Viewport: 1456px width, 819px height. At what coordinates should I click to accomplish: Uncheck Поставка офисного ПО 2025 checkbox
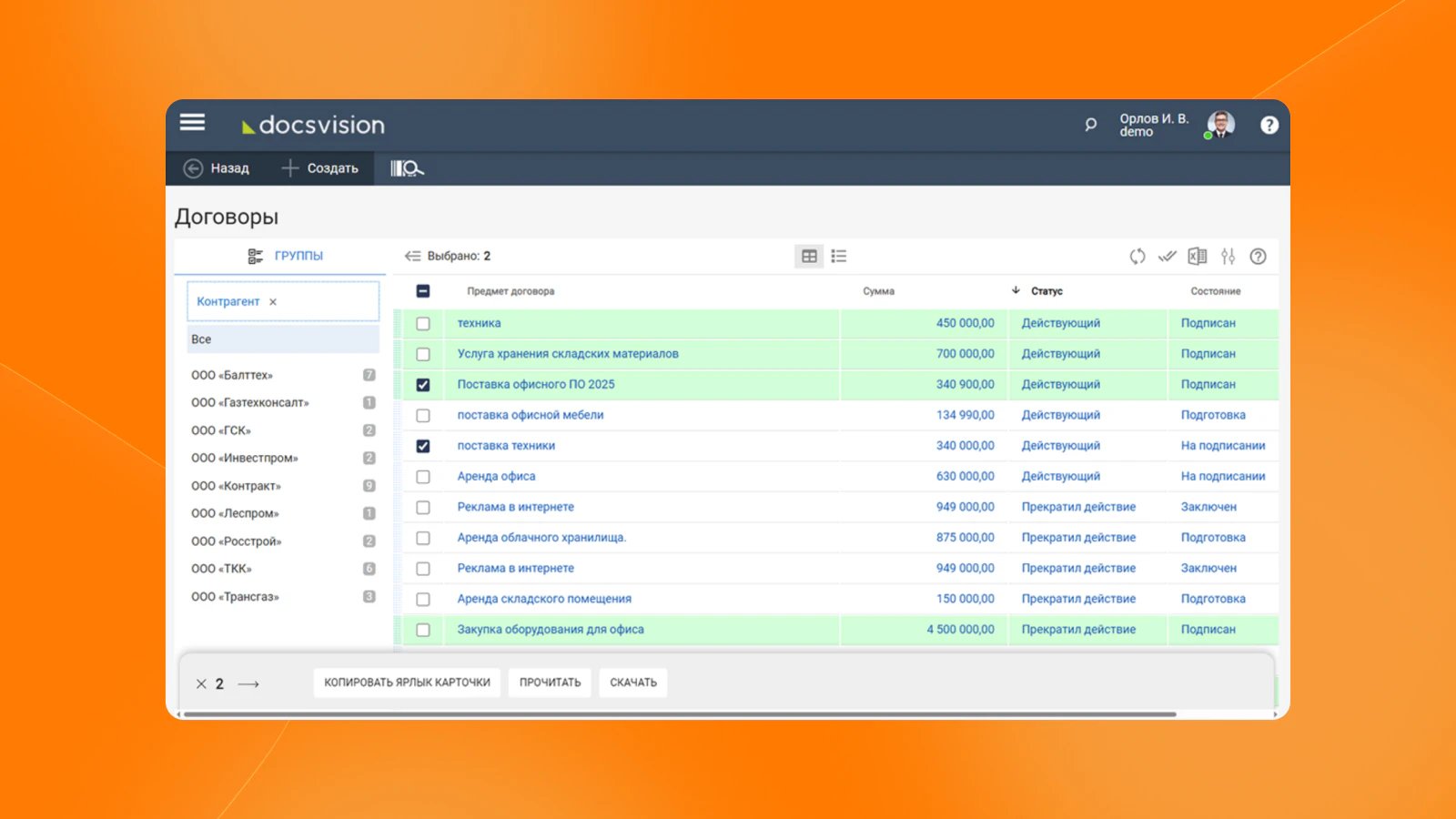click(423, 385)
